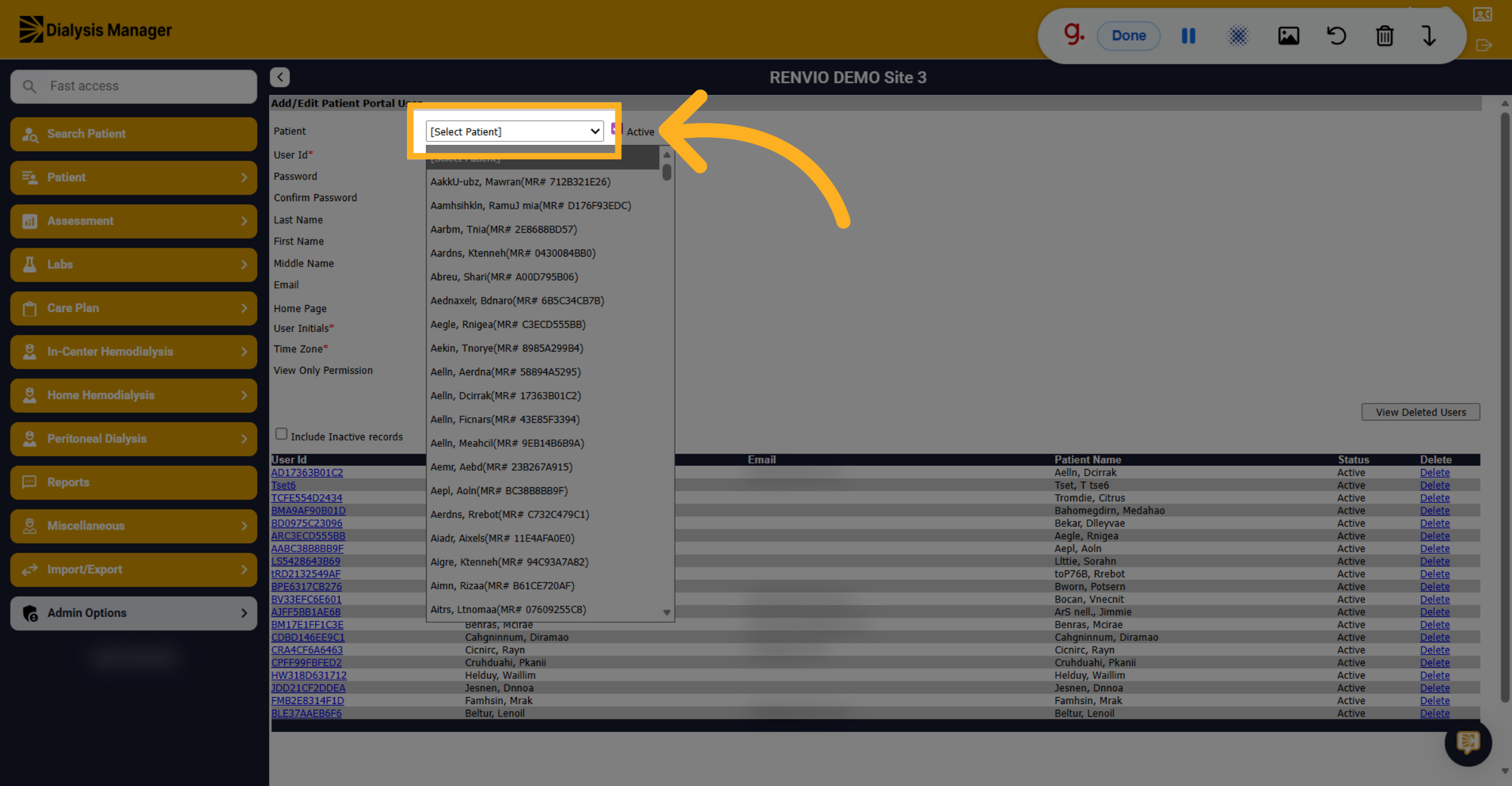This screenshot has height=786, width=1512.
Task: Open the chat support bubble icon
Action: pos(1468,743)
